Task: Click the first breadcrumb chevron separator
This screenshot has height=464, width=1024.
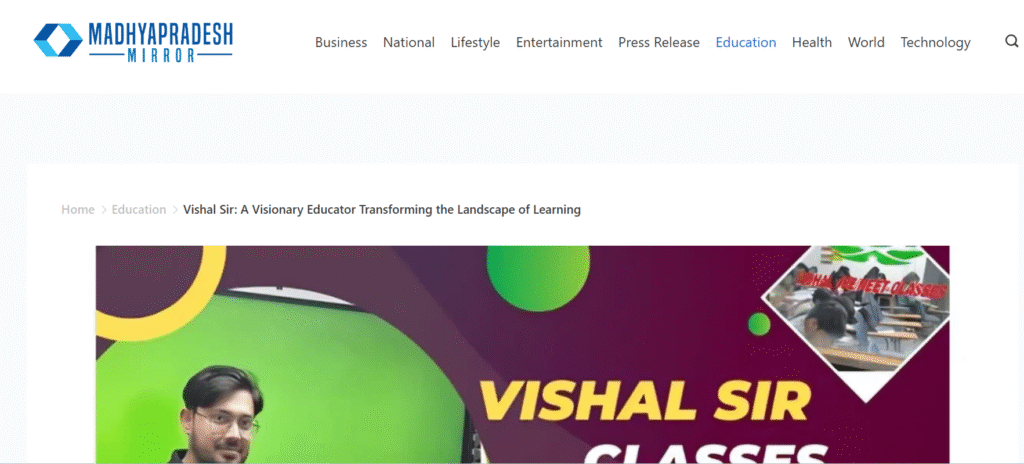Action: tap(103, 210)
